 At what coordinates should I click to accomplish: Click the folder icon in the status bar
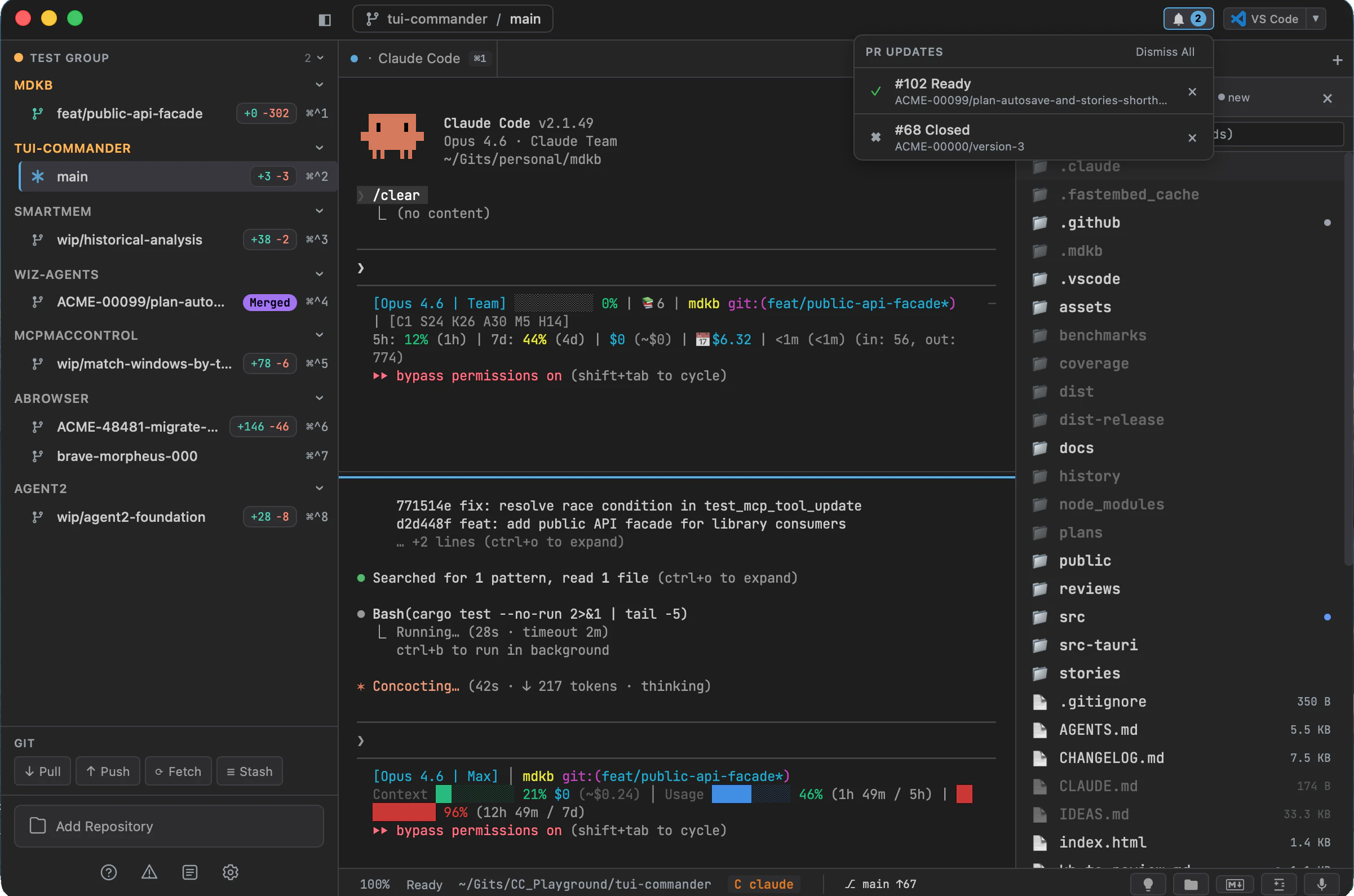pos(1192,883)
